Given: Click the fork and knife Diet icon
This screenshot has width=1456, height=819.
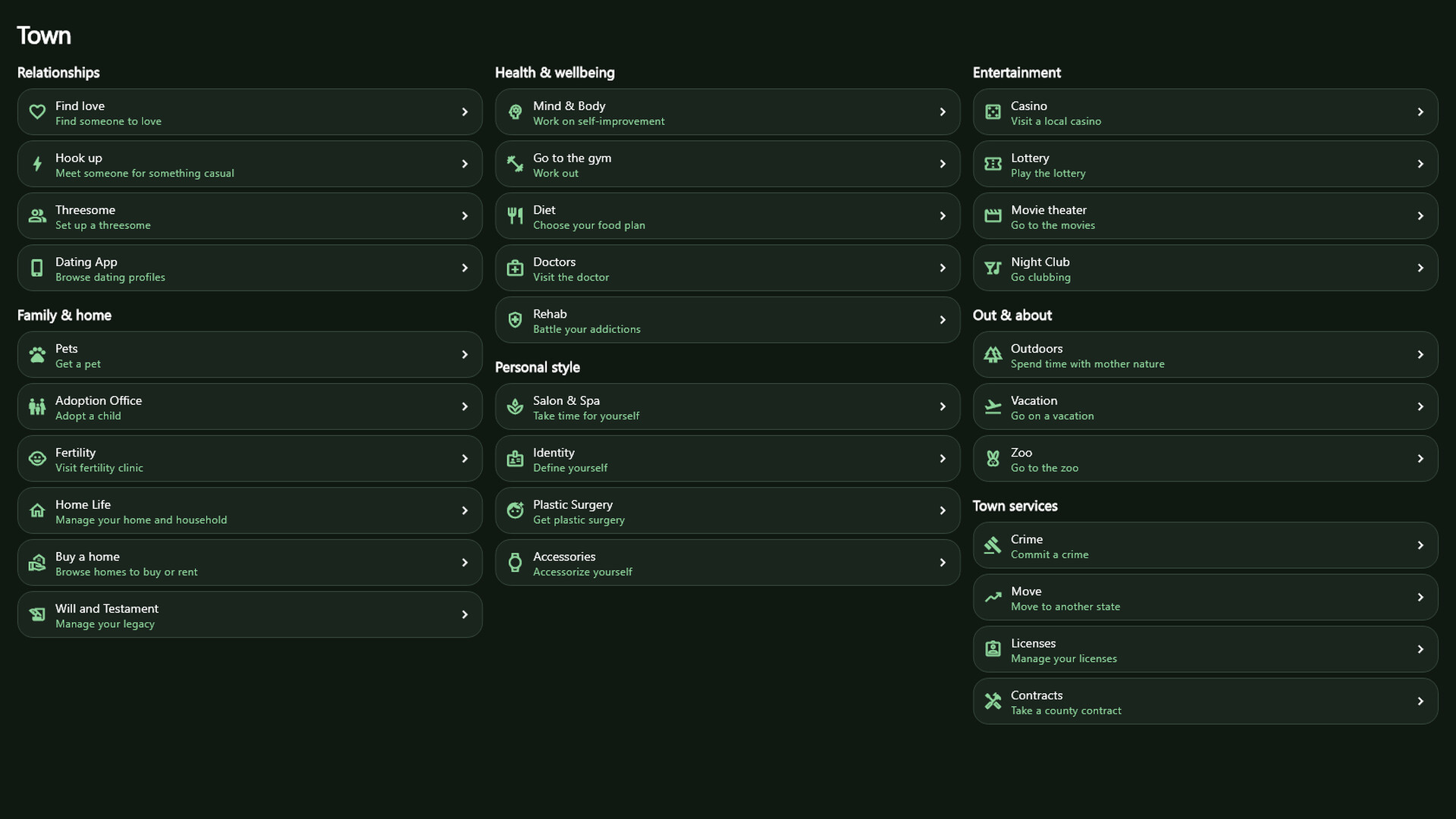Looking at the screenshot, I should pos(515,216).
